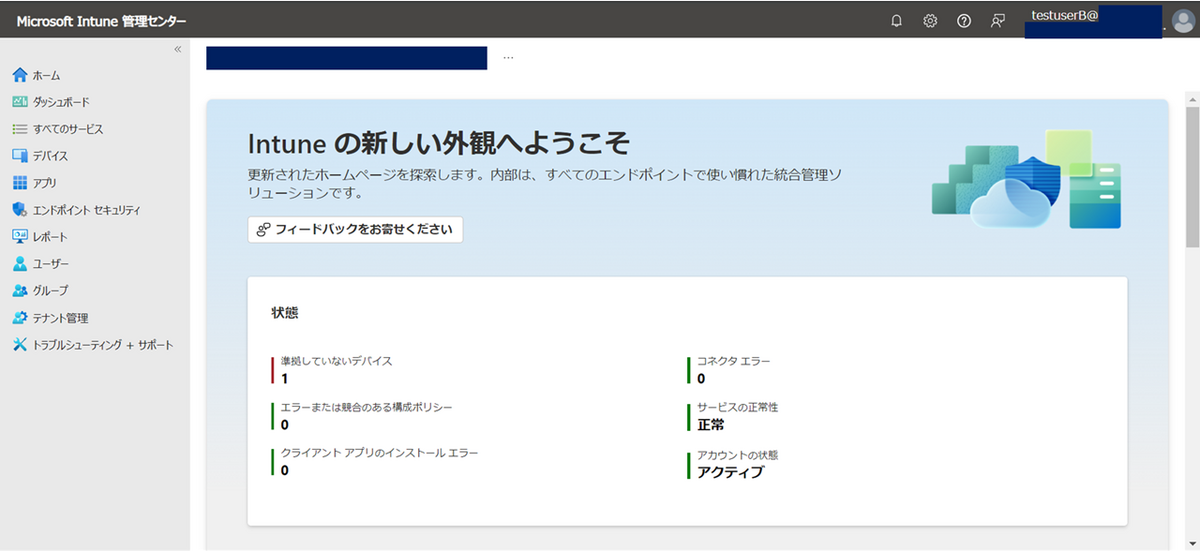This screenshot has height=551, width=1200.
Task: Open エラーまたは競合のある構成ポリシー status link
Action: tap(366, 408)
